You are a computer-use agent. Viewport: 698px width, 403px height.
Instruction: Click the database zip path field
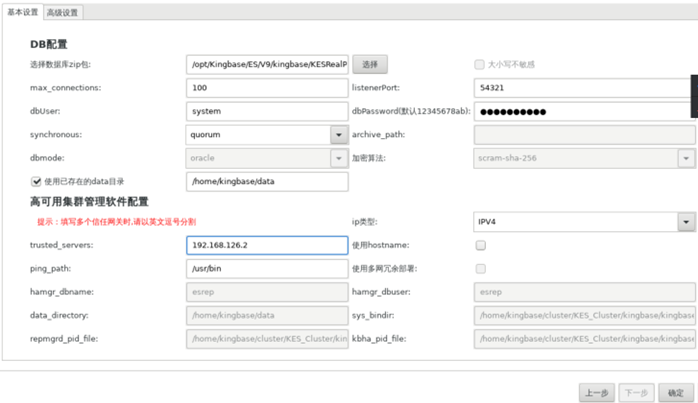266,64
